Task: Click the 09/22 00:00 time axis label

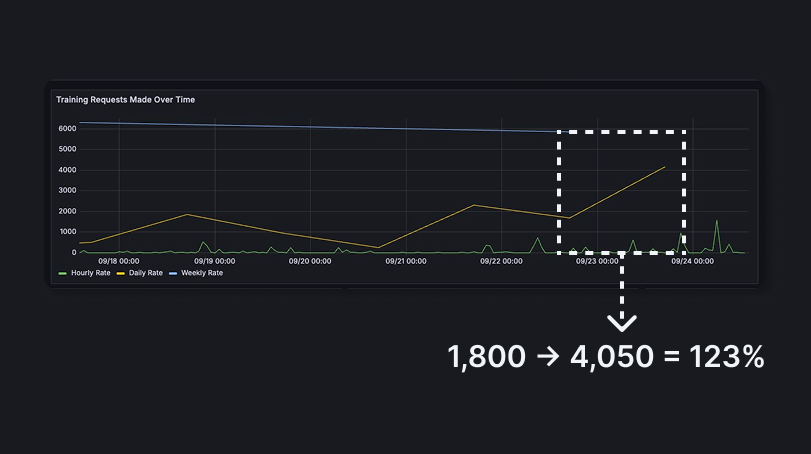Action: pos(501,261)
